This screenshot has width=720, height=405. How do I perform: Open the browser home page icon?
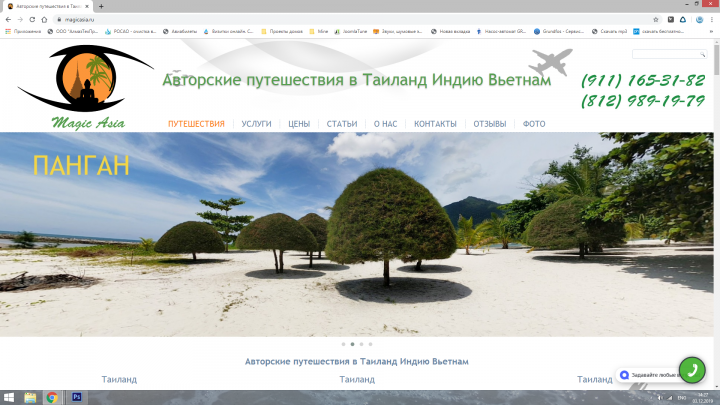44,20
